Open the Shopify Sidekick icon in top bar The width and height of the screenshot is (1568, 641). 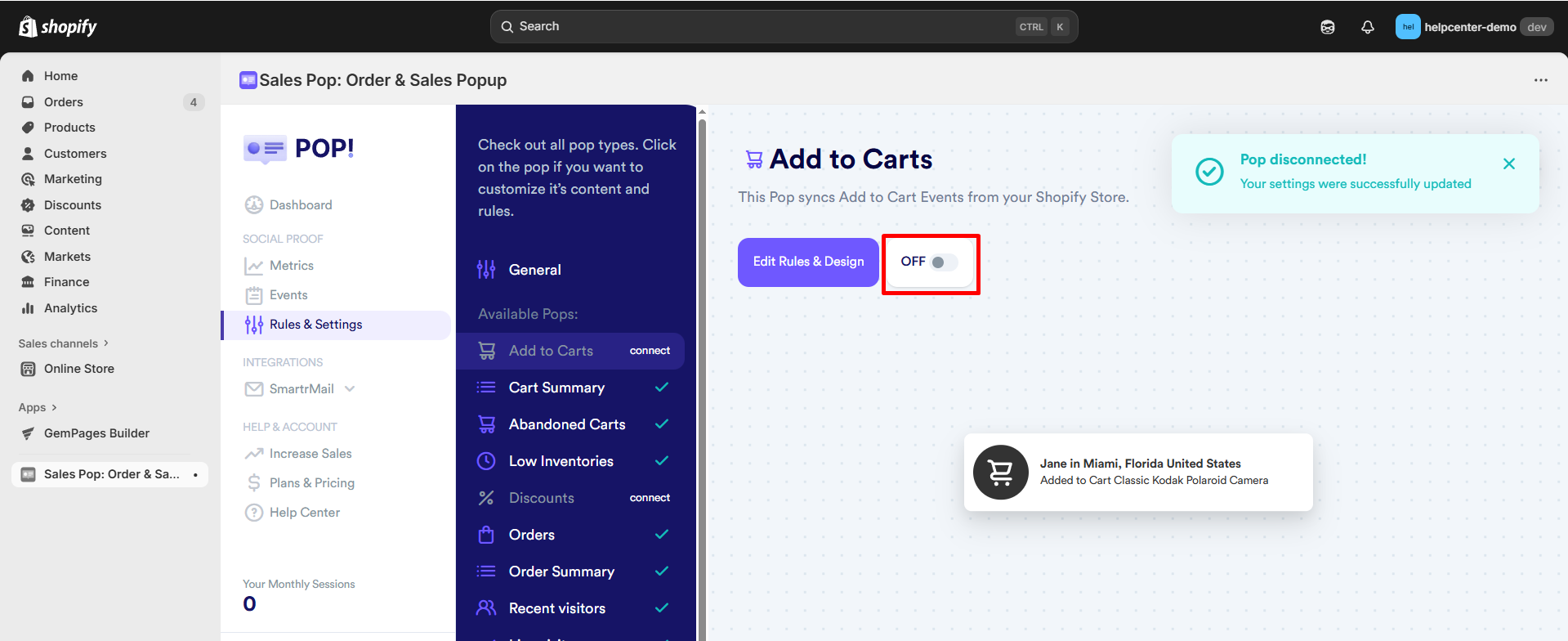click(1327, 27)
